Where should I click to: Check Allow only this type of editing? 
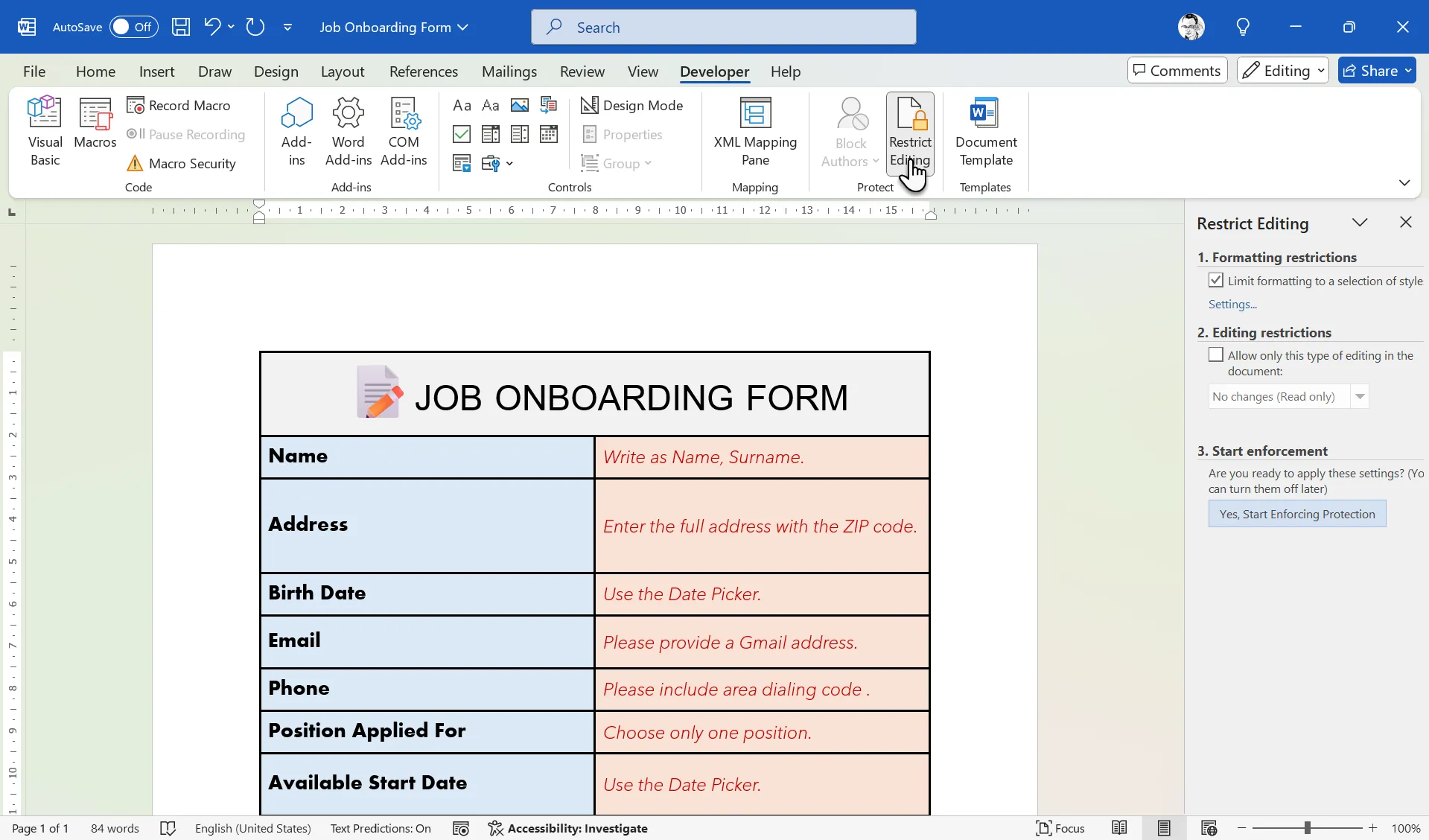(1215, 355)
